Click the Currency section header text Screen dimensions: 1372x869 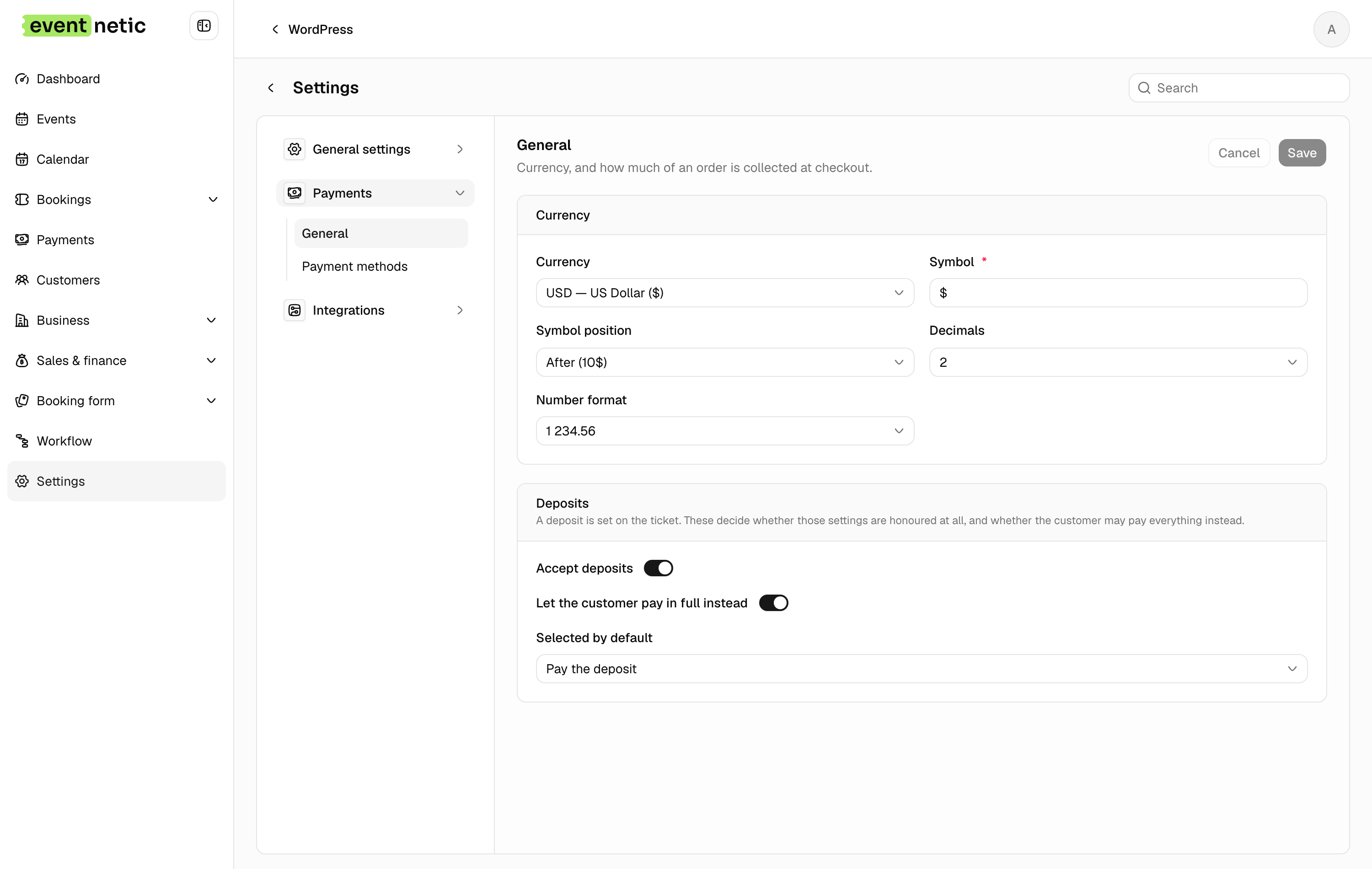coord(563,215)
